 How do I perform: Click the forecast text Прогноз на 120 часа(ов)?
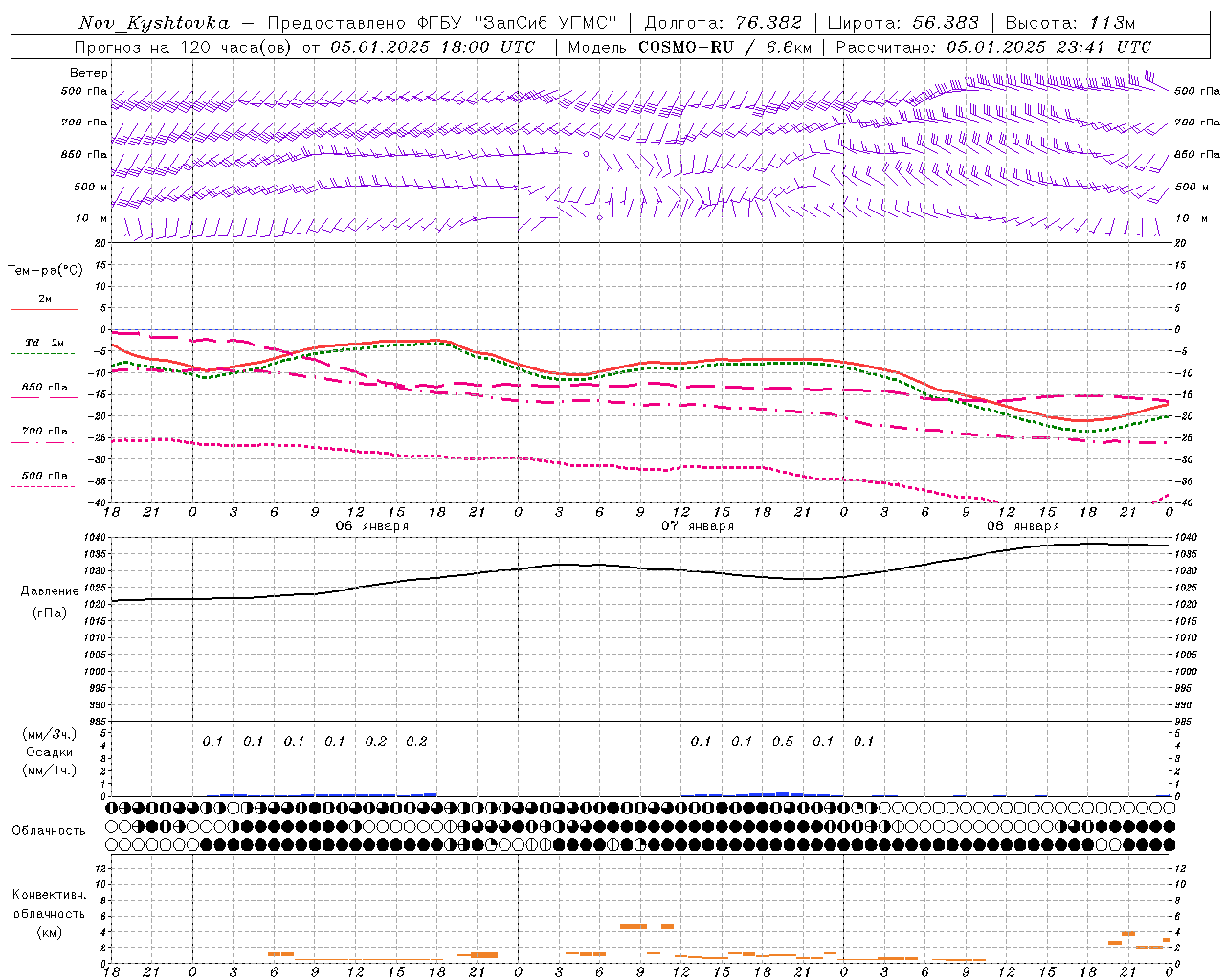pyautogui.click(x=183, y=47)
